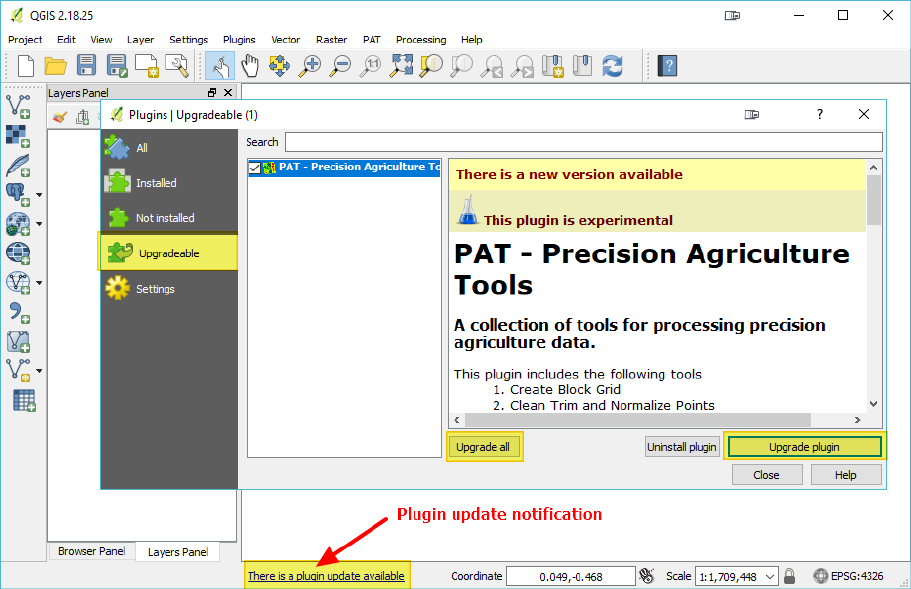Open the Processing menu
This screenshot has width=911, height=589.
(421, 39)
